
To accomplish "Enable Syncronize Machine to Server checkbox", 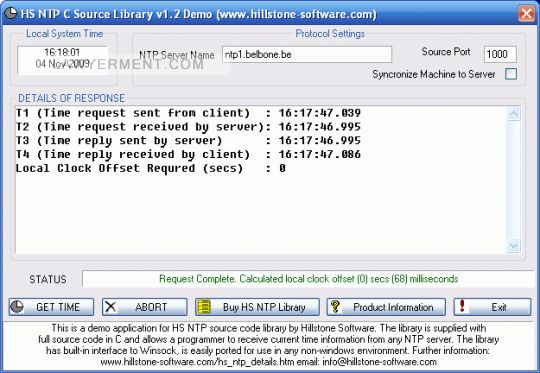I will (511, 74).
